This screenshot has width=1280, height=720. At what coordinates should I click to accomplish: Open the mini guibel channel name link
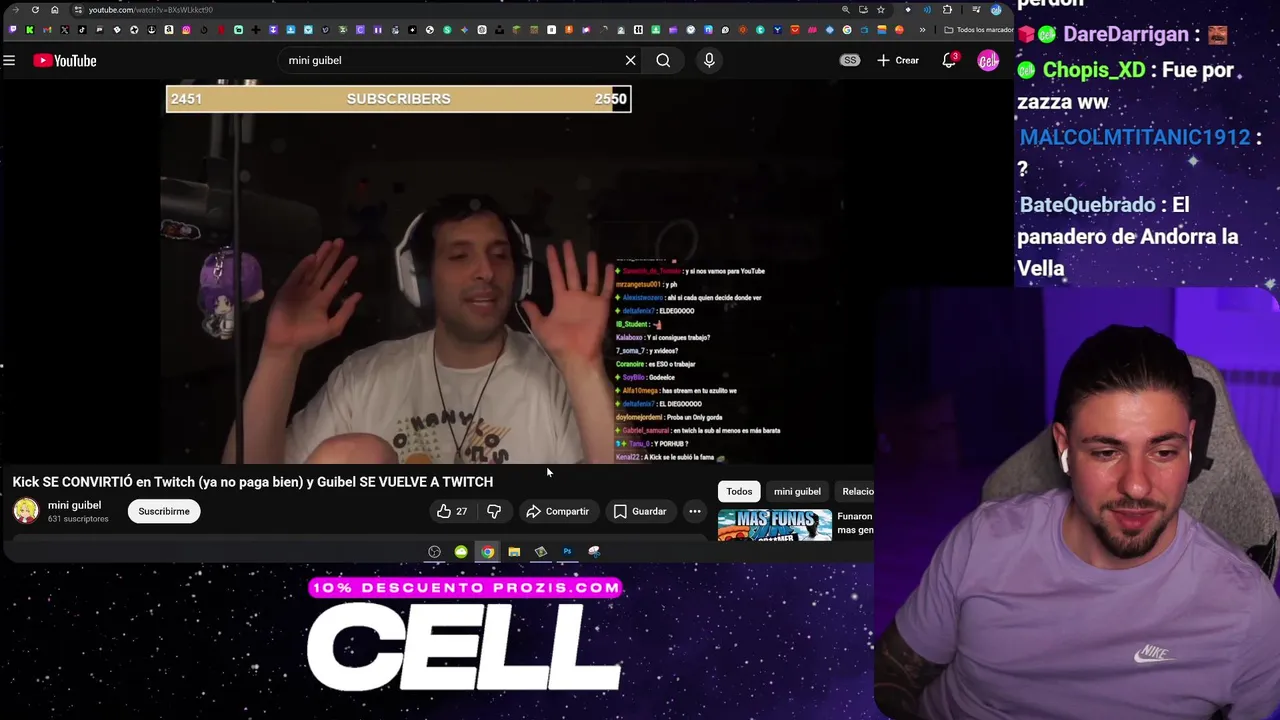(x=74, y=505)
